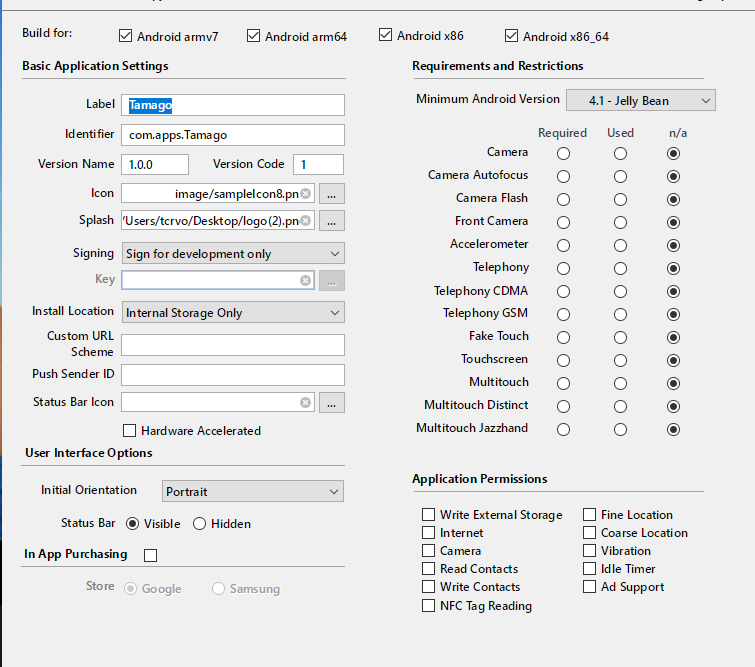Mark Camera as Required

tap(564, 153)
